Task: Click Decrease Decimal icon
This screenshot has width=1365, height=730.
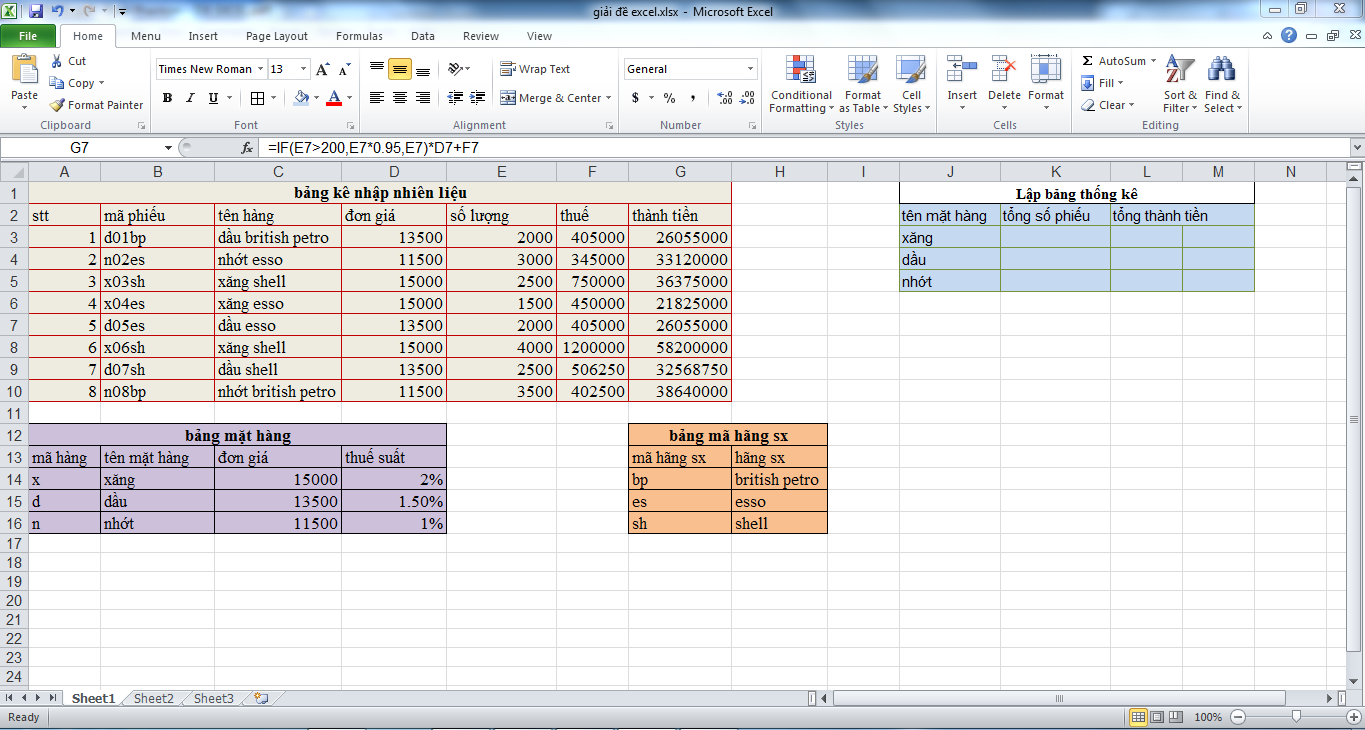Action: click(748, 98)
